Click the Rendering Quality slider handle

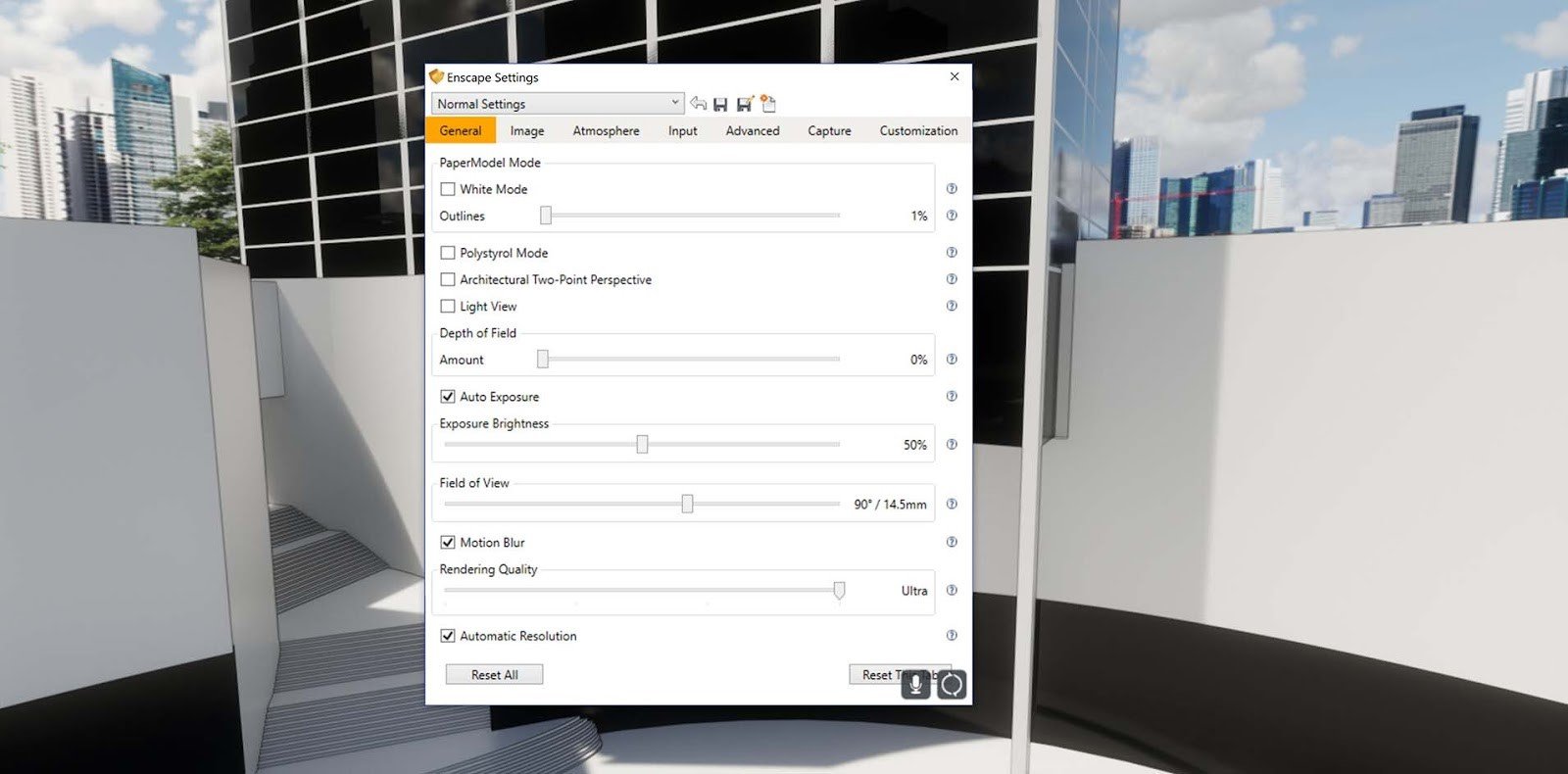tap(839, 591)
